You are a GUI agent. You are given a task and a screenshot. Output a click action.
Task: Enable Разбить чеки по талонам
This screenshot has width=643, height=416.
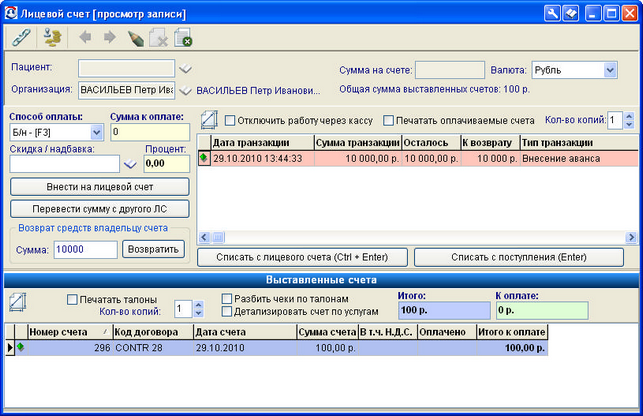coord(226,298)
